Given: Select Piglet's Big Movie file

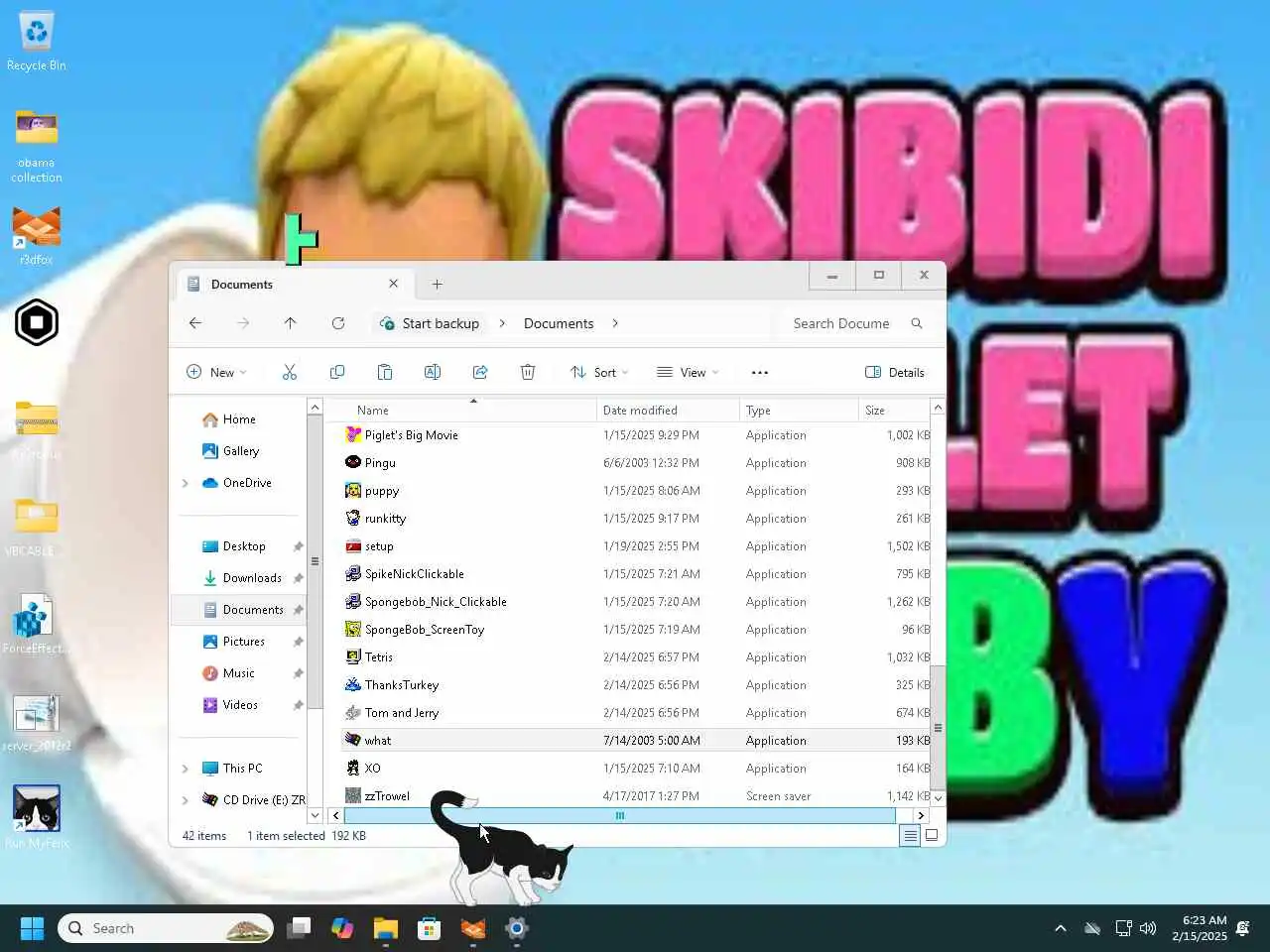Looking at the screenshot, I should [635, 435].
